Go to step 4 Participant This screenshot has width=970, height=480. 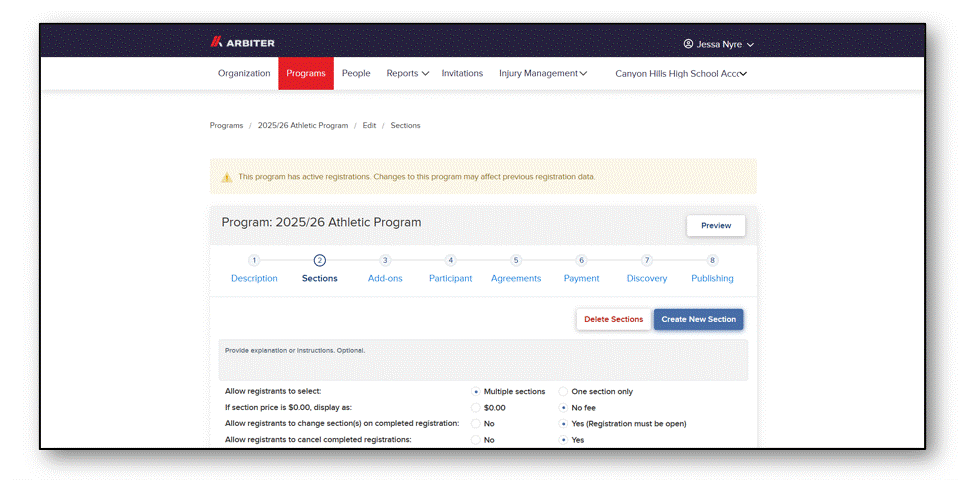point(450,278)
